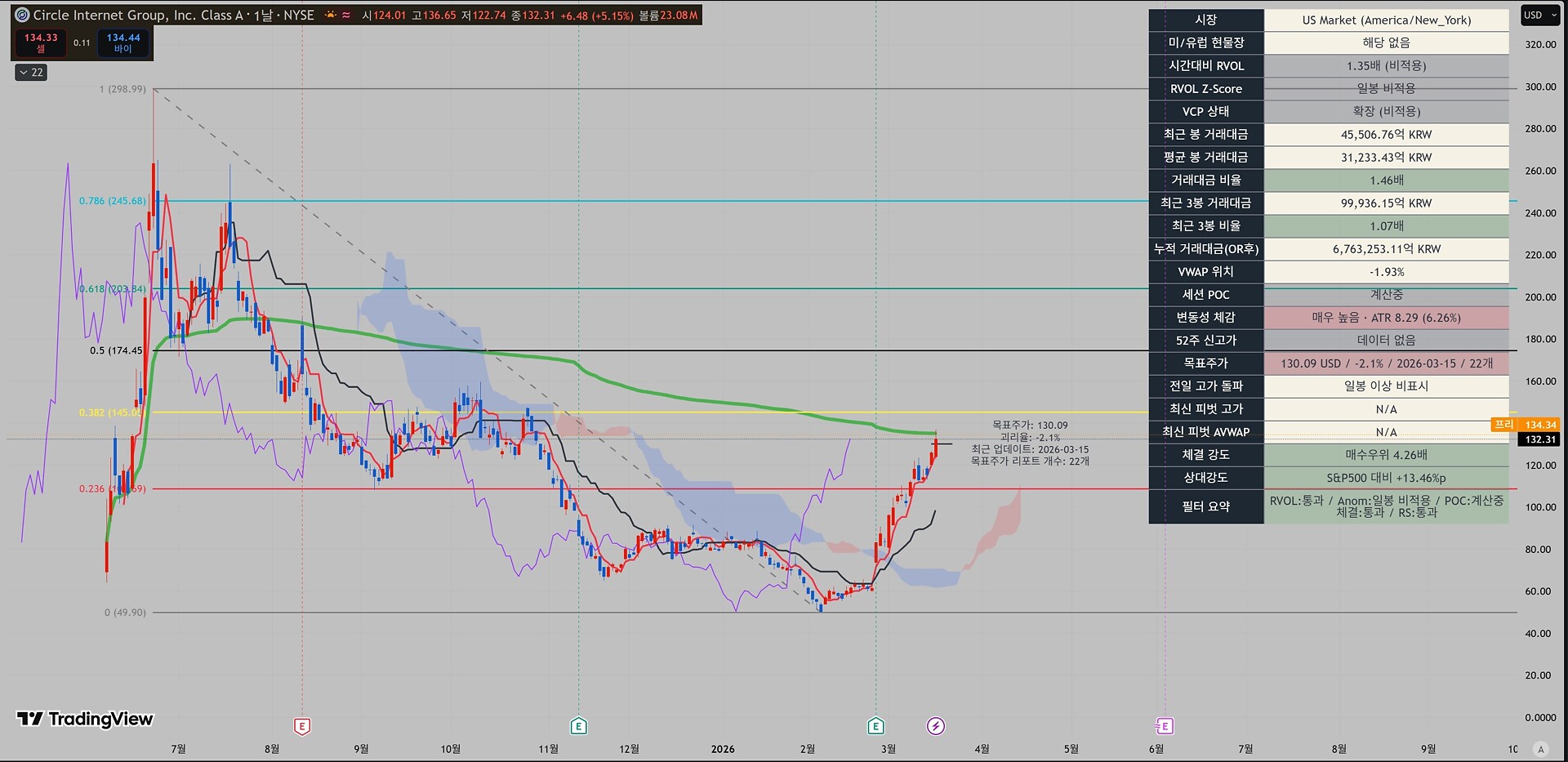Click the 134.44 buy button
Viewport: 1568px width, 762px height.
click(x=123, y=42)
